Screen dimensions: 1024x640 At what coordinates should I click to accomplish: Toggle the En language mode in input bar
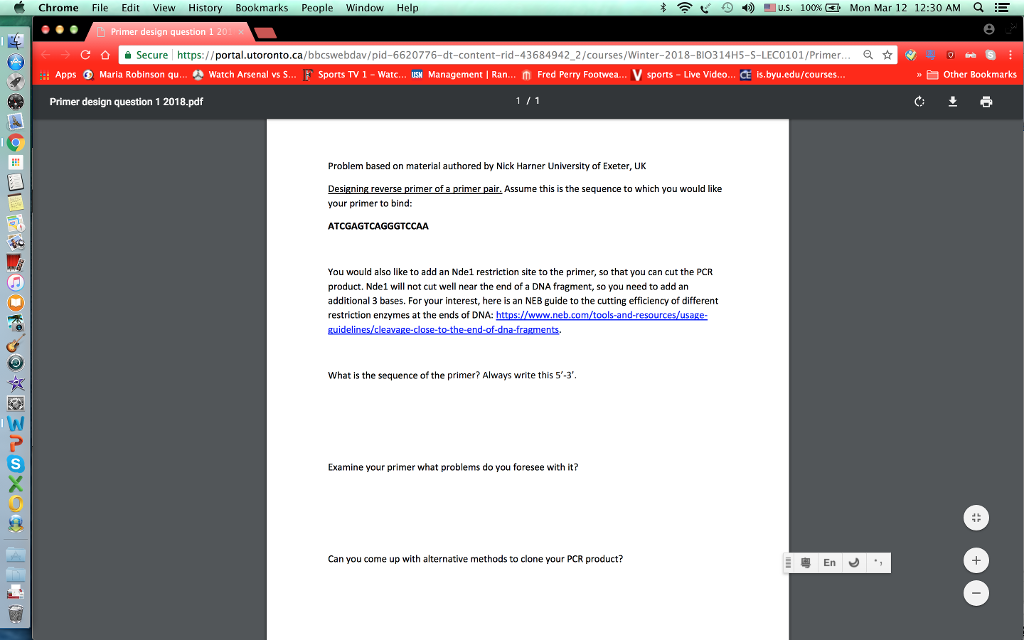click(829, 563)
